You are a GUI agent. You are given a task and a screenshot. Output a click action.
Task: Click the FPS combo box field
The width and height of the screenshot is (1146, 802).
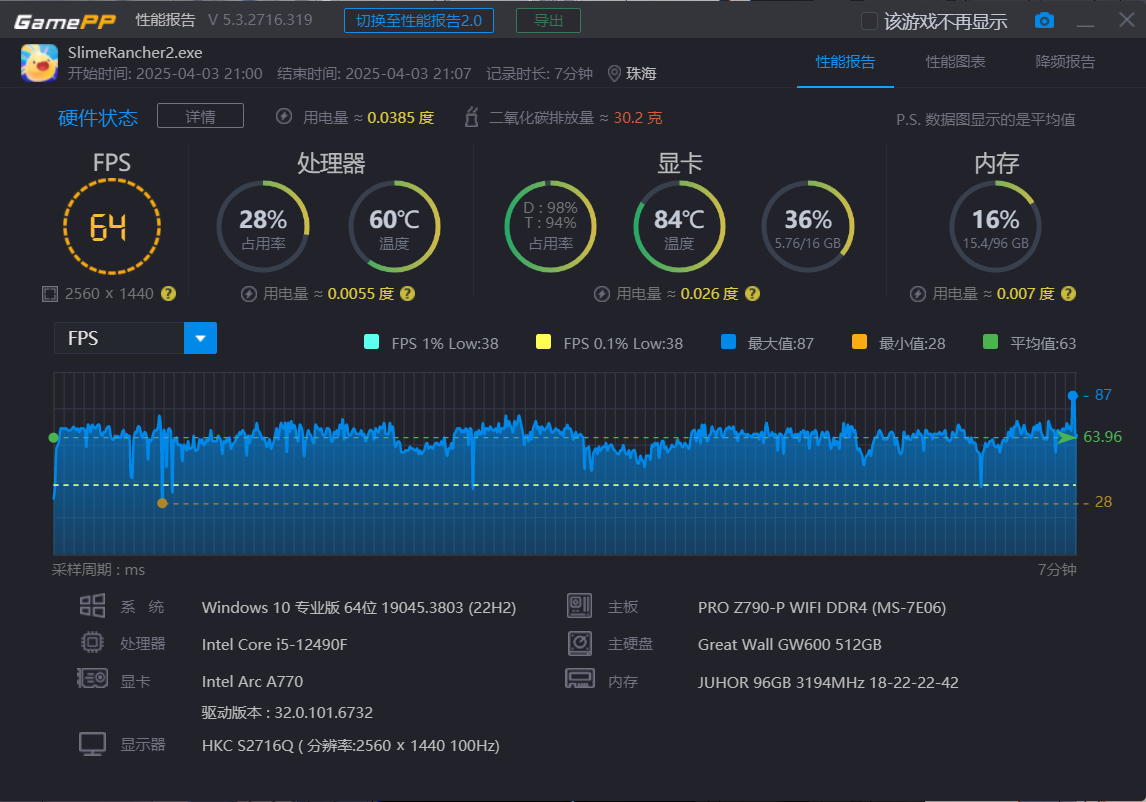coord(135,338)
